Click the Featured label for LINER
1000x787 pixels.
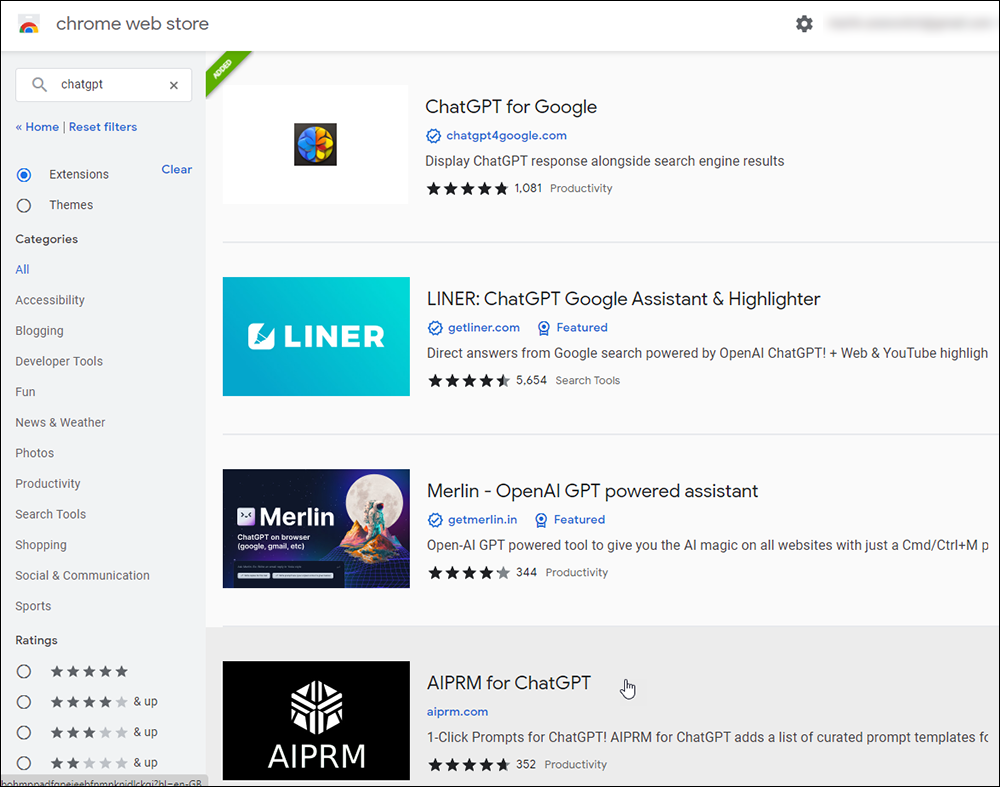tap(582, 327)
